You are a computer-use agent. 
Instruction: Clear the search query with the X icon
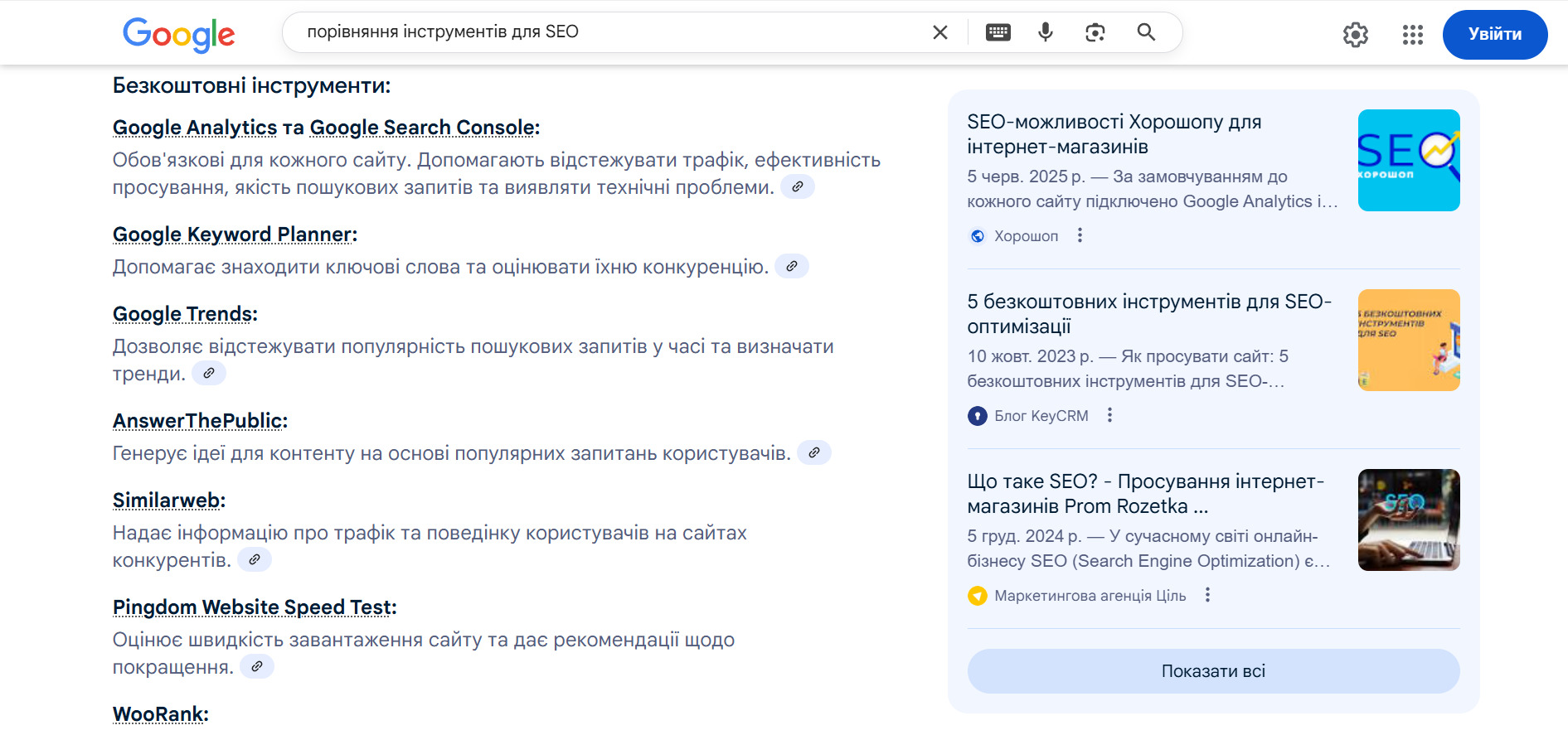pyautogui.click(x=940, y=32)
